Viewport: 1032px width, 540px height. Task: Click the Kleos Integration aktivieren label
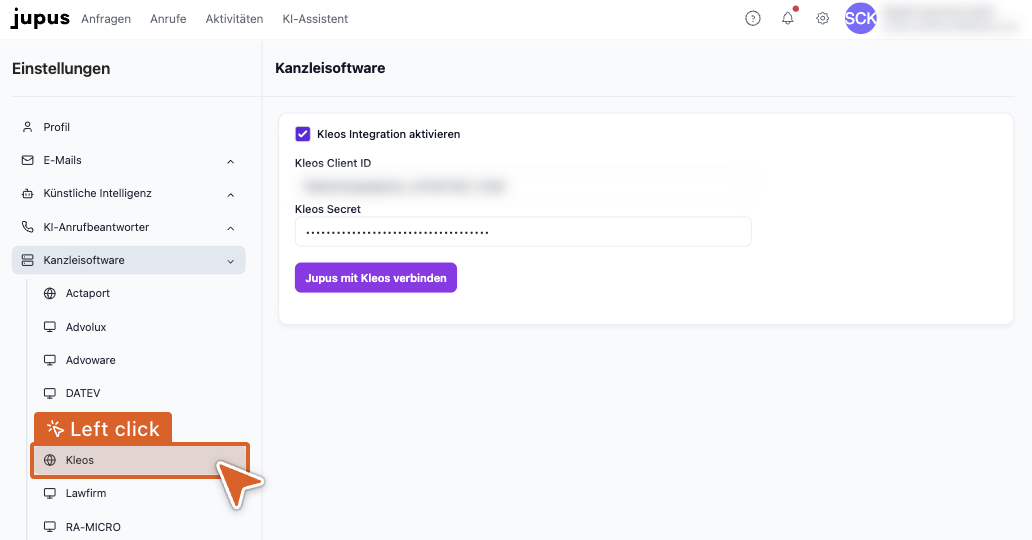[388, 134]
